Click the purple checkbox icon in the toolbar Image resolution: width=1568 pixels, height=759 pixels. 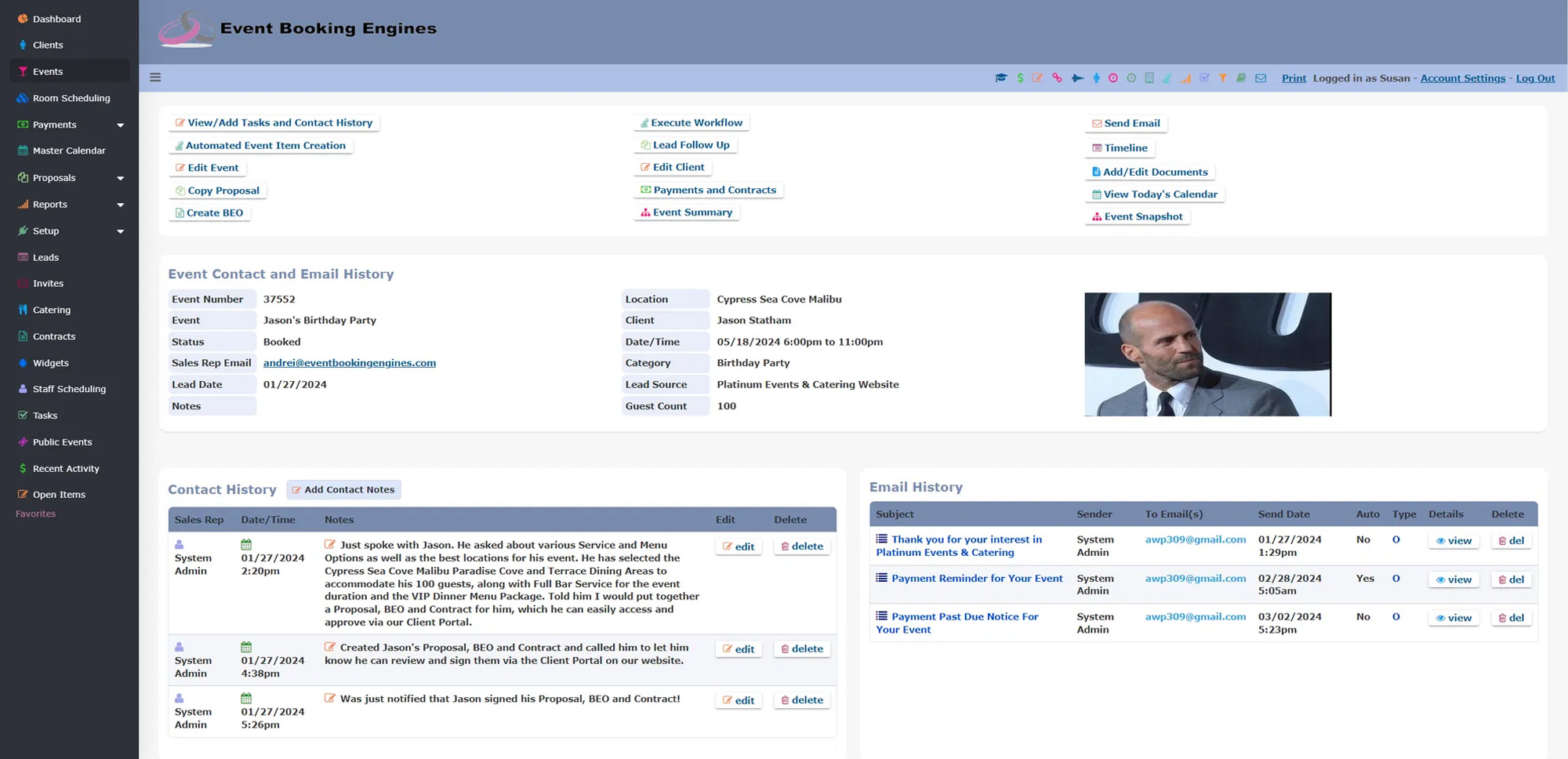1205,78
